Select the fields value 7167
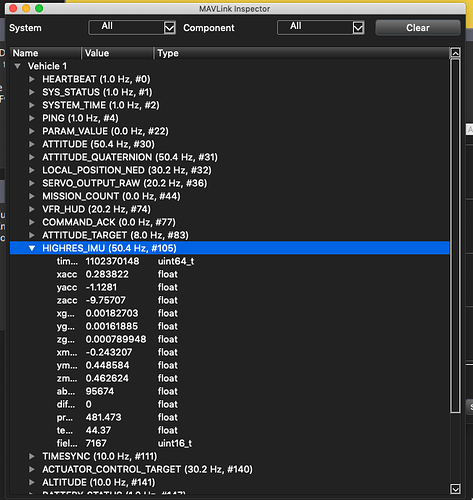Screen dimensions: 473x500 (x=96, y=443)
